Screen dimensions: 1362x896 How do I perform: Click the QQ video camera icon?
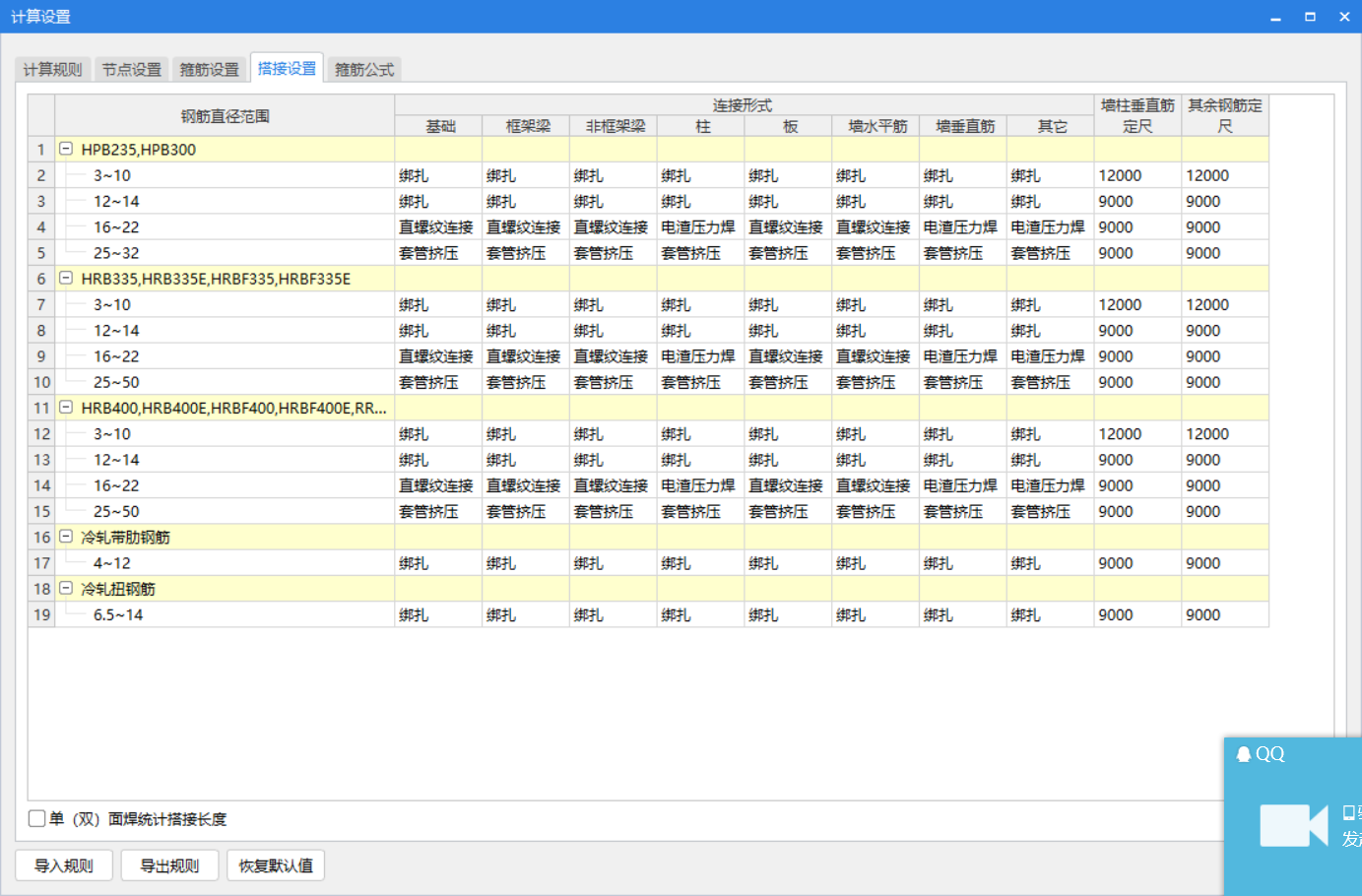[x=1294, y=825]
